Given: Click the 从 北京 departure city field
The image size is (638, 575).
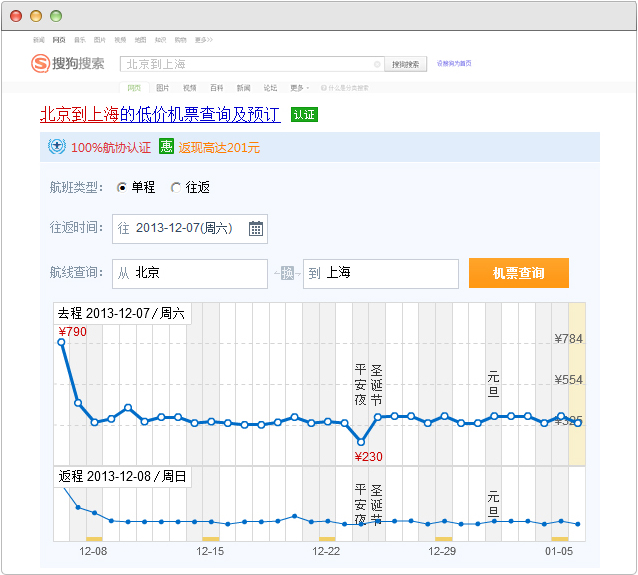Looking at the screenshot, I should (x=190, y=273).
